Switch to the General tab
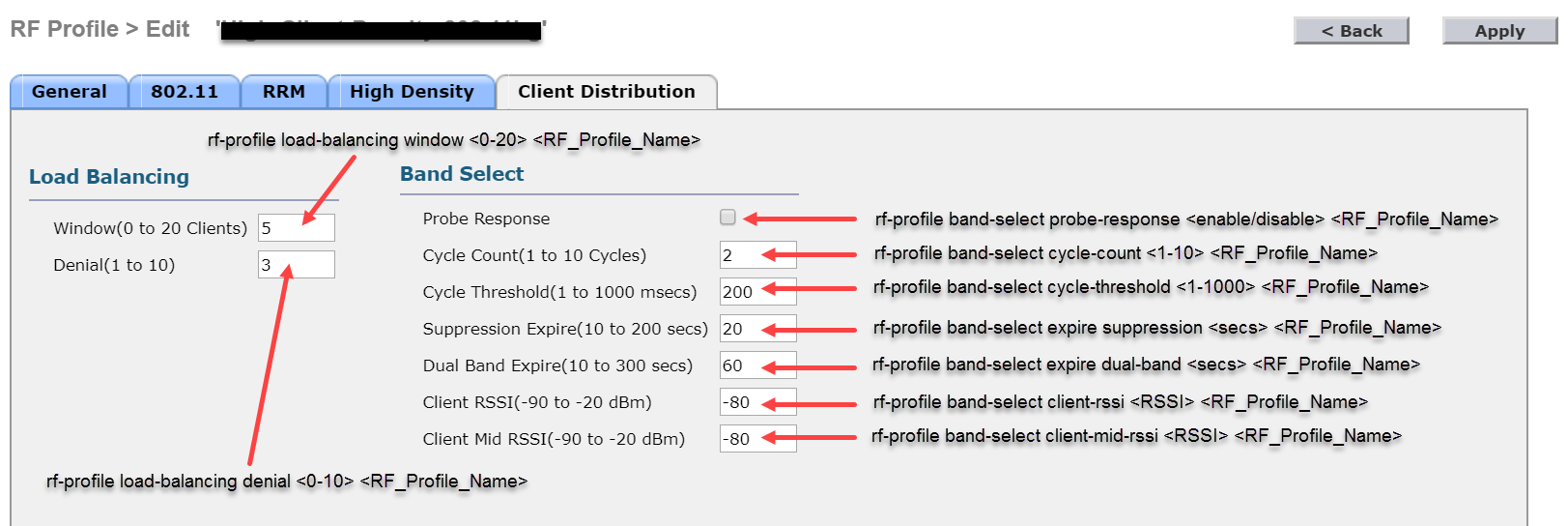The height and width of the screenshot is (526, 1568). [x=69, y=92]
